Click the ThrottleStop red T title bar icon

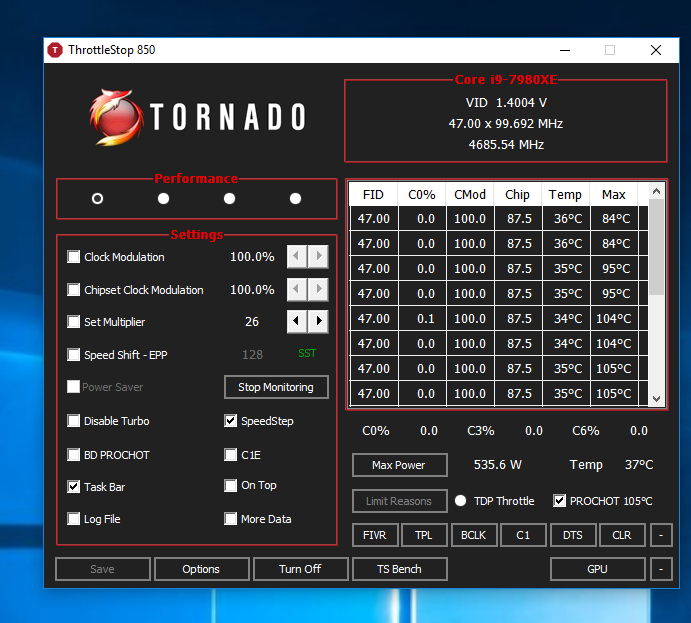click(x=55, y=50)
